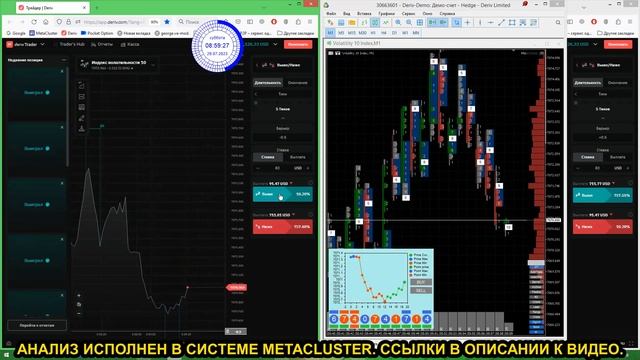
Task: Click the topmost chart tool icon beside Deriv chart
Action: [82, 86]
